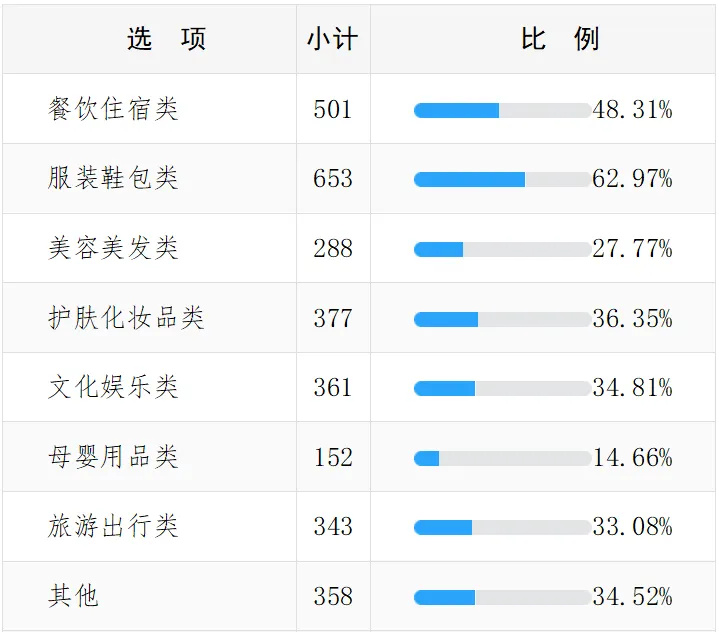Select the 文化娱乐类 option label

(113, 387)
